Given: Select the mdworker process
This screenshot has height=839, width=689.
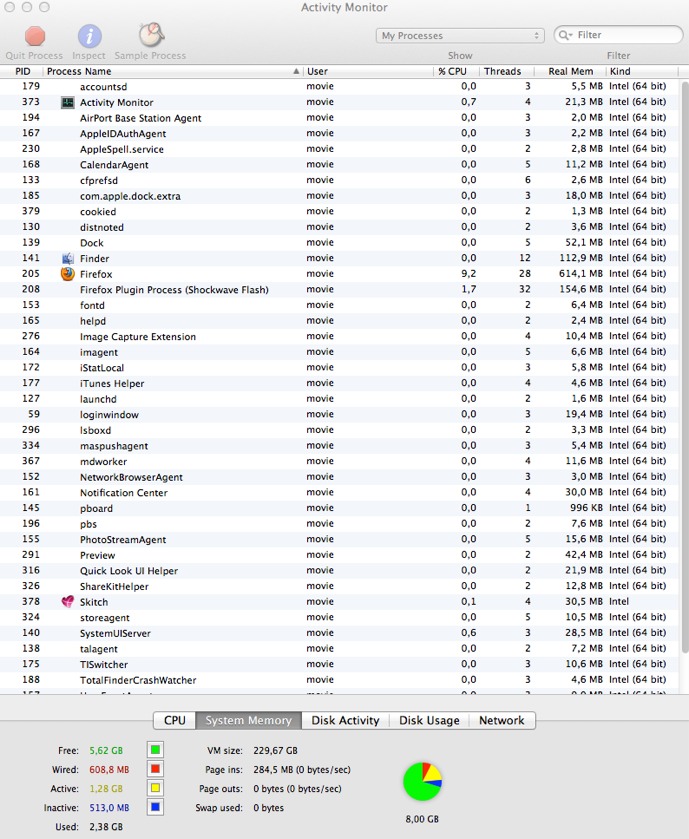Looking at the screenshot, I should (340, 461).
